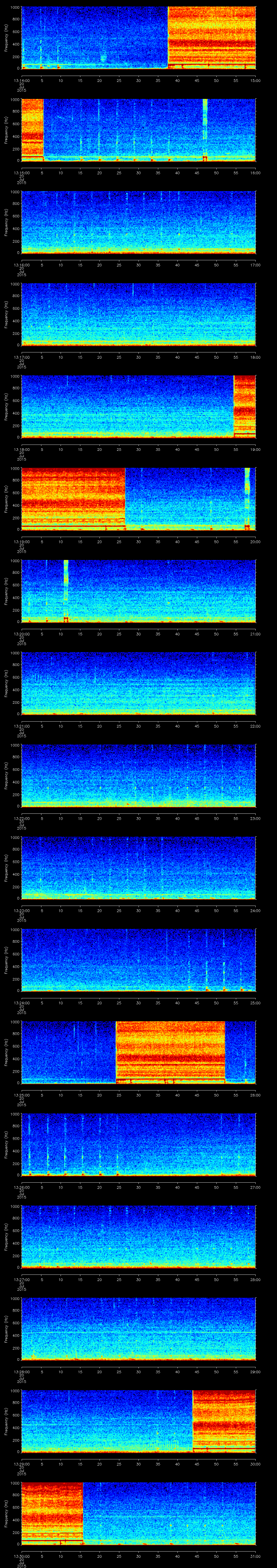Select the spectrogram panel starting at 13:23:00
The width and height of the screenshot is (277, 1568).
(138, 868)
